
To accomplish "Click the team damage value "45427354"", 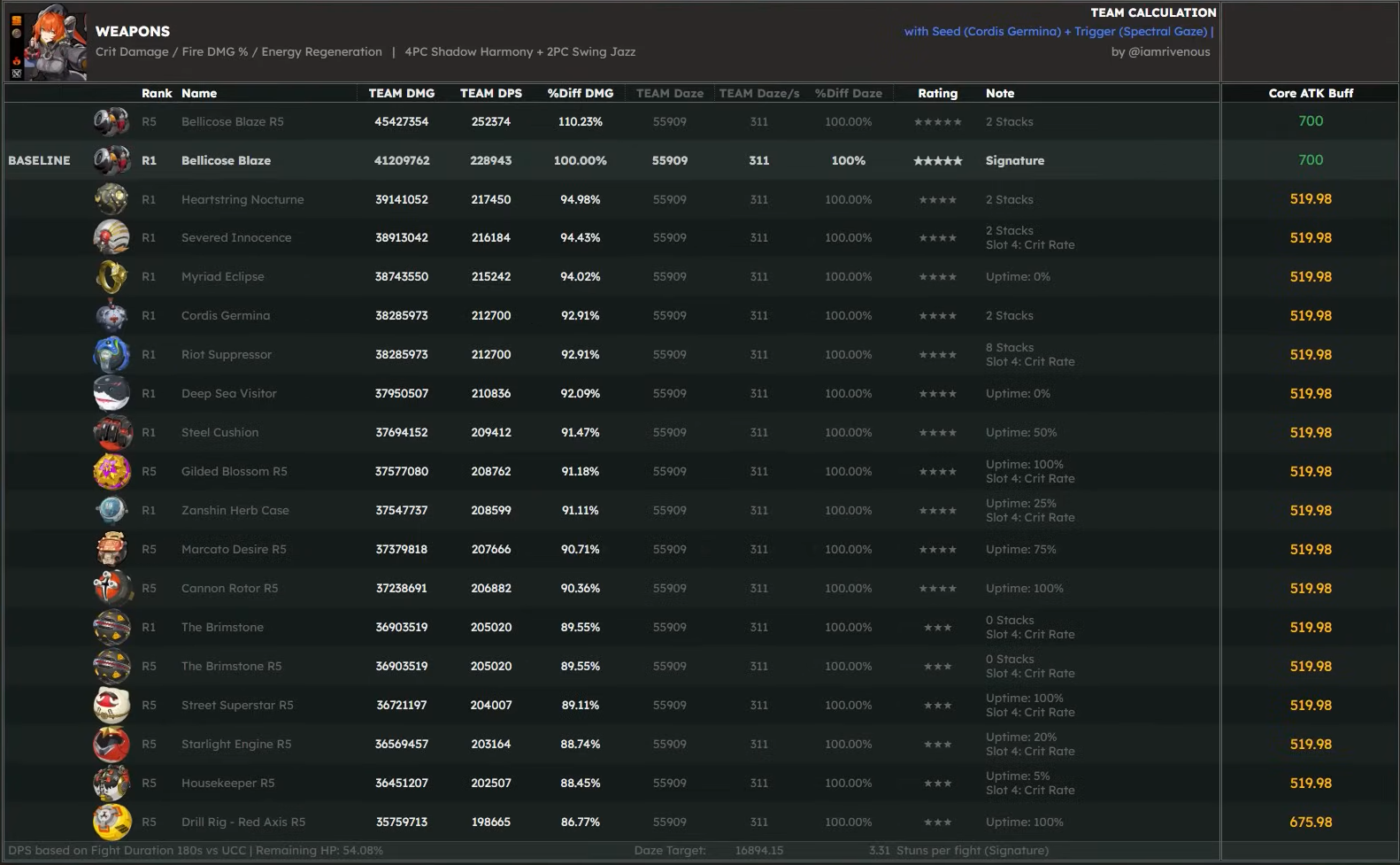I will (x=402, y=121).
